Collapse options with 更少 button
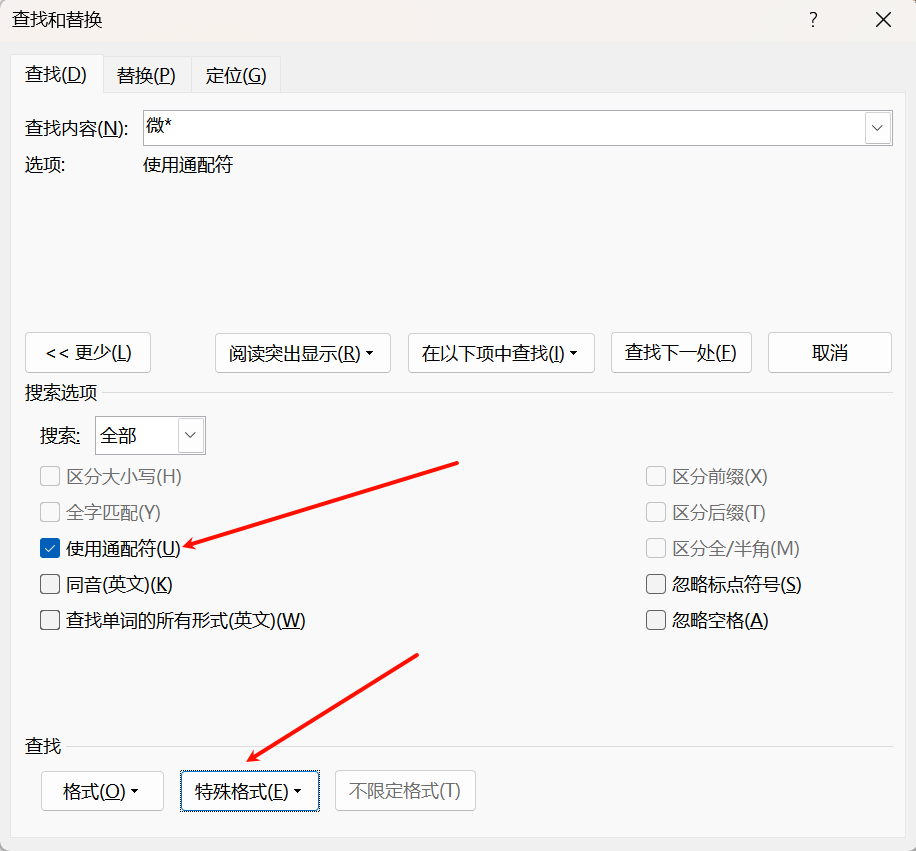This screenshot has width=916, height=851. [x=88, y=353]
